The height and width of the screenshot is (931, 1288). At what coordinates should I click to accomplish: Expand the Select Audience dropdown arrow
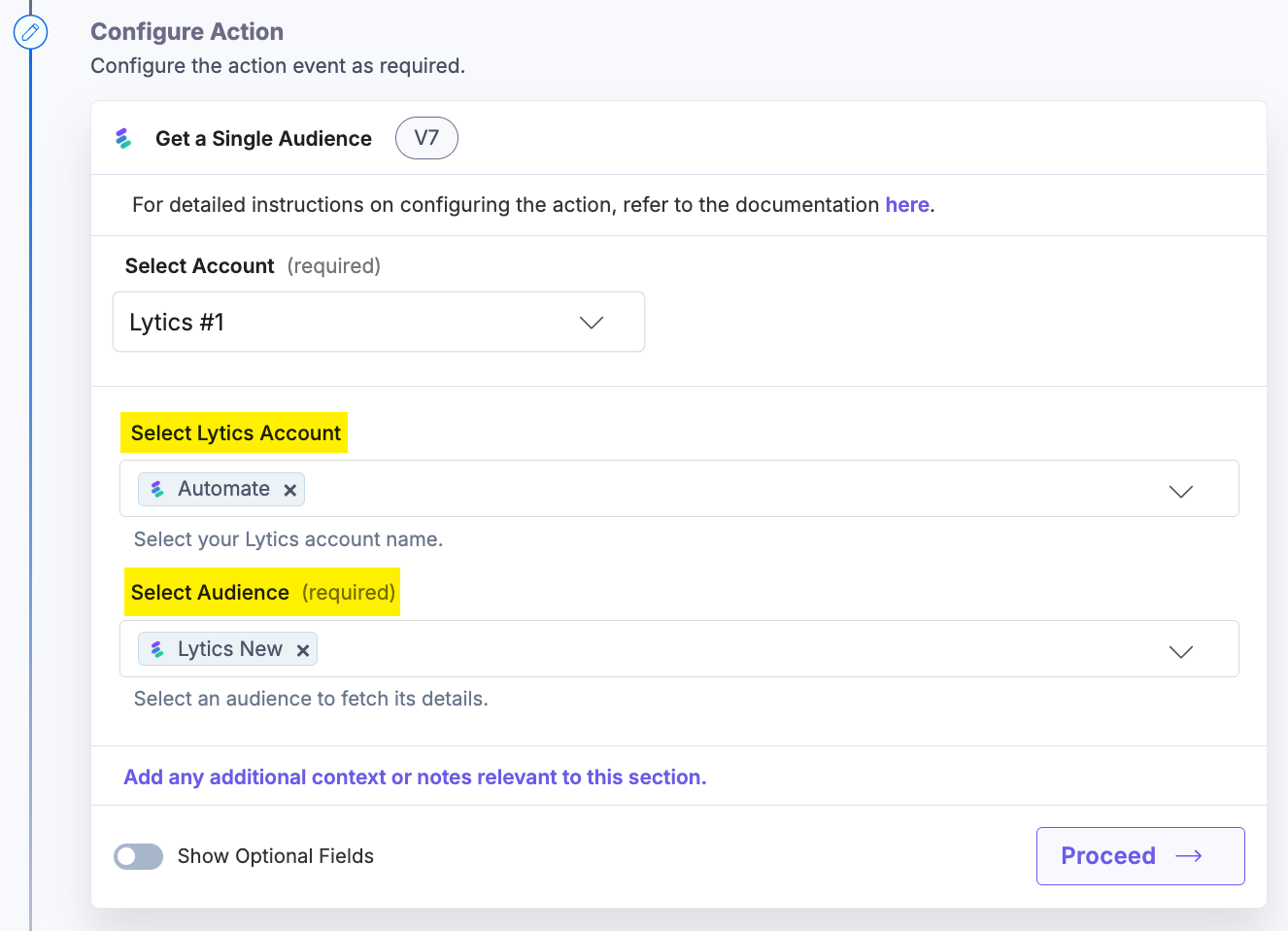point(1181,651)
